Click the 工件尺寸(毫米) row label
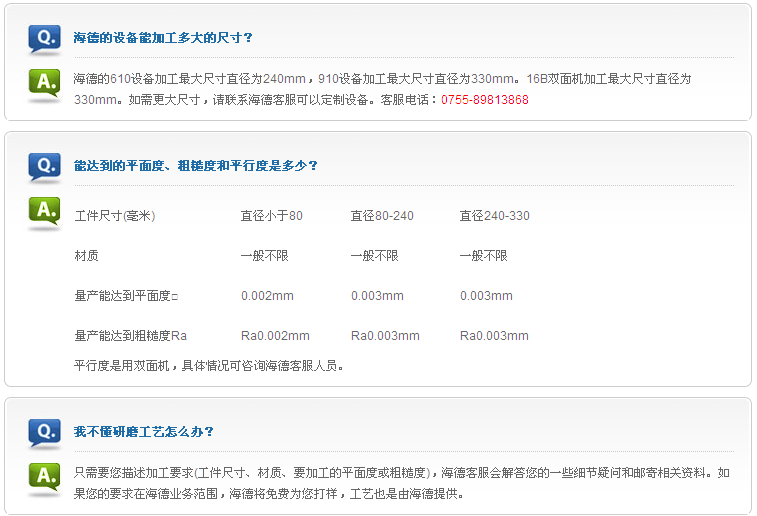 click(115, 216)
